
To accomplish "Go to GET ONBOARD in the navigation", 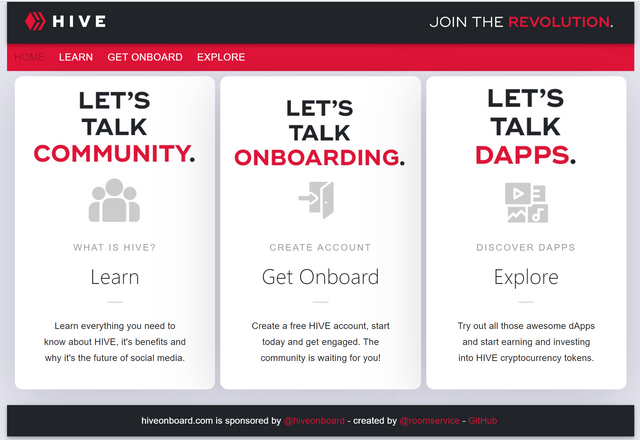I will [x=145, y=57].
